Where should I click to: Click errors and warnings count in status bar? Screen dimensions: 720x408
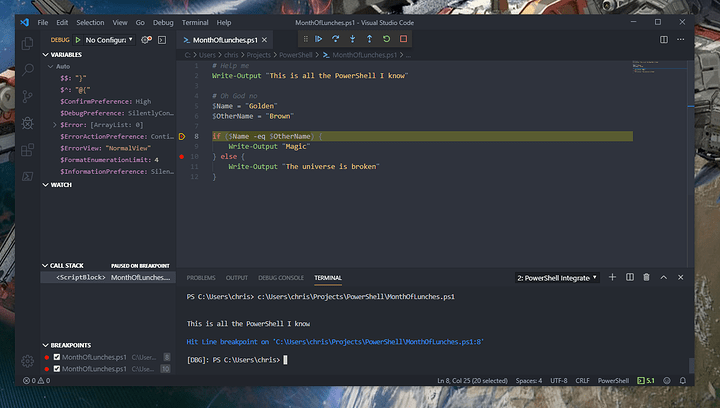click(x=37, y=380)
